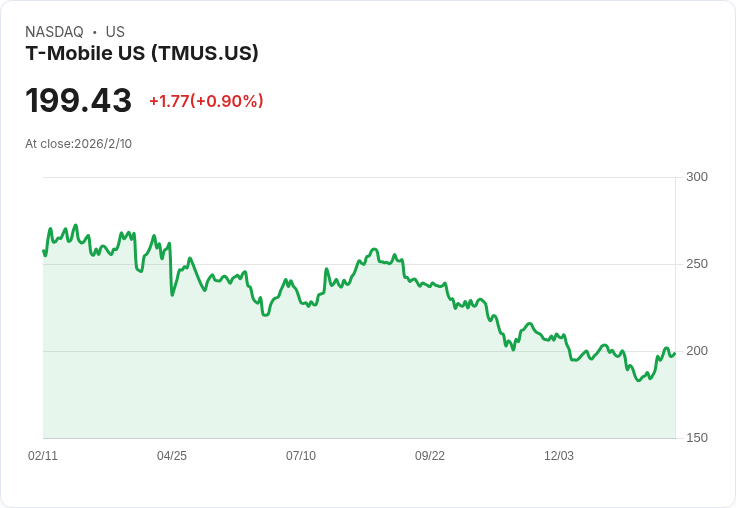
Task: Click the At close:2026/2/10 timestamp
Action: (78, 143)
